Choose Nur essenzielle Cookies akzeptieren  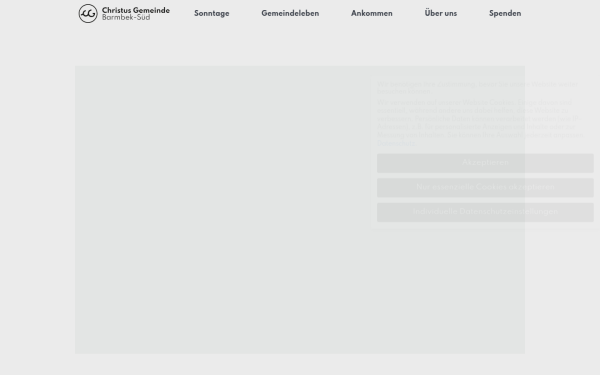click(x=485, y=188)
